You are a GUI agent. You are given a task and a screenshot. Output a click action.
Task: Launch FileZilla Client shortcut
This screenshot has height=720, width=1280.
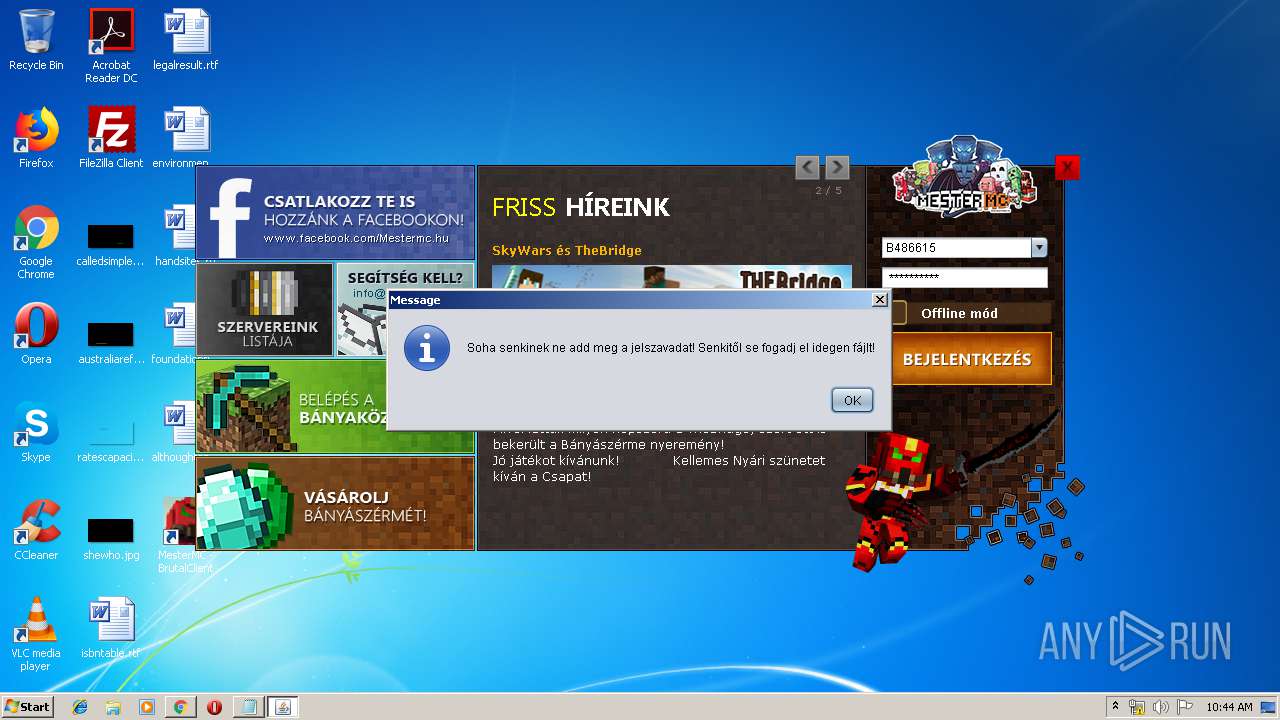coord(111,138)
